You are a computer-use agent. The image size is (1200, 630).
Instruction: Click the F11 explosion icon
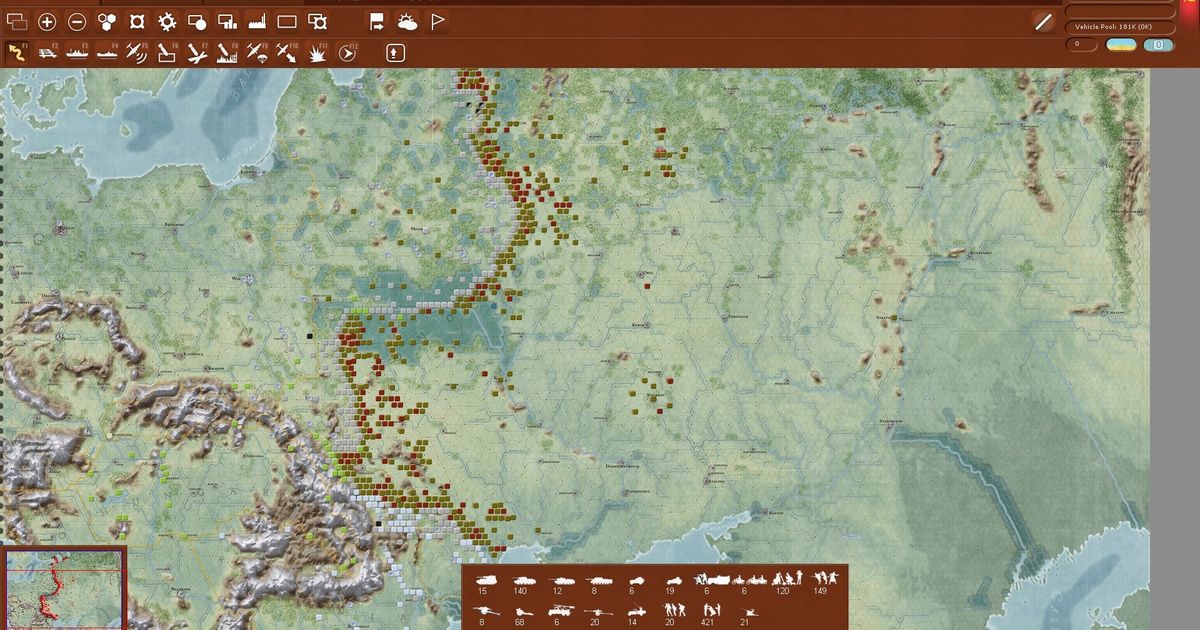coord(318,51)
